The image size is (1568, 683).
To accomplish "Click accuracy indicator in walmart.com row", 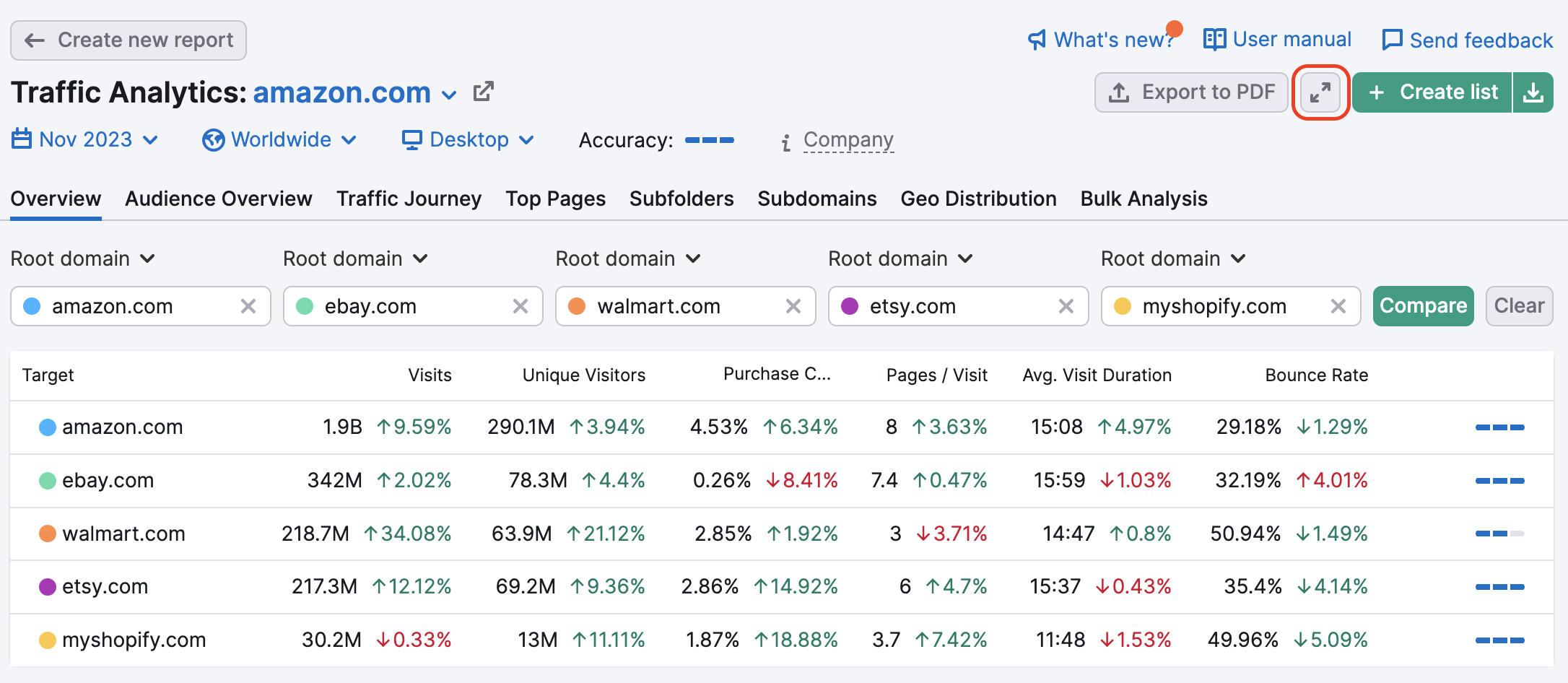I will pyautogui.click(x=1500, y=534).
